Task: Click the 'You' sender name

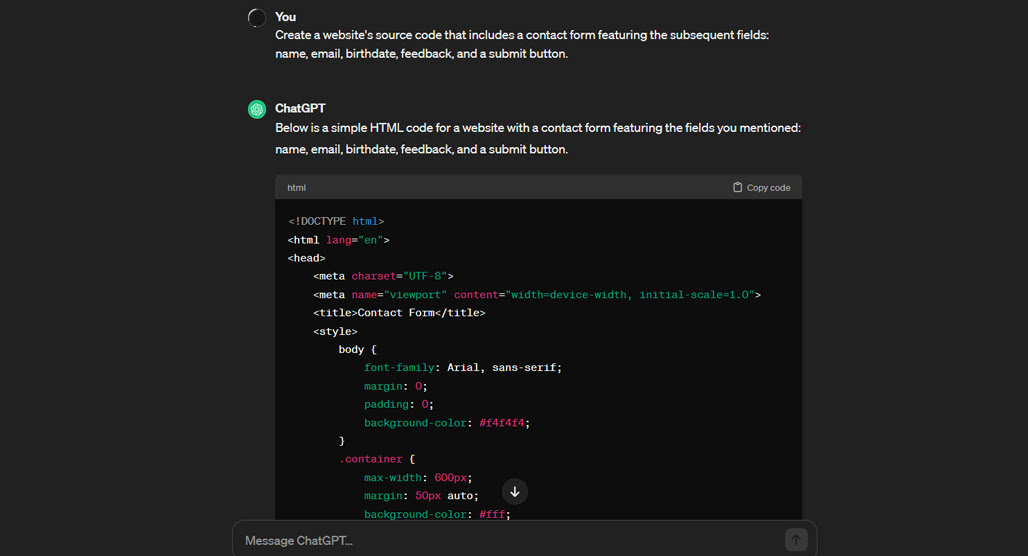Action: [285, 17]
